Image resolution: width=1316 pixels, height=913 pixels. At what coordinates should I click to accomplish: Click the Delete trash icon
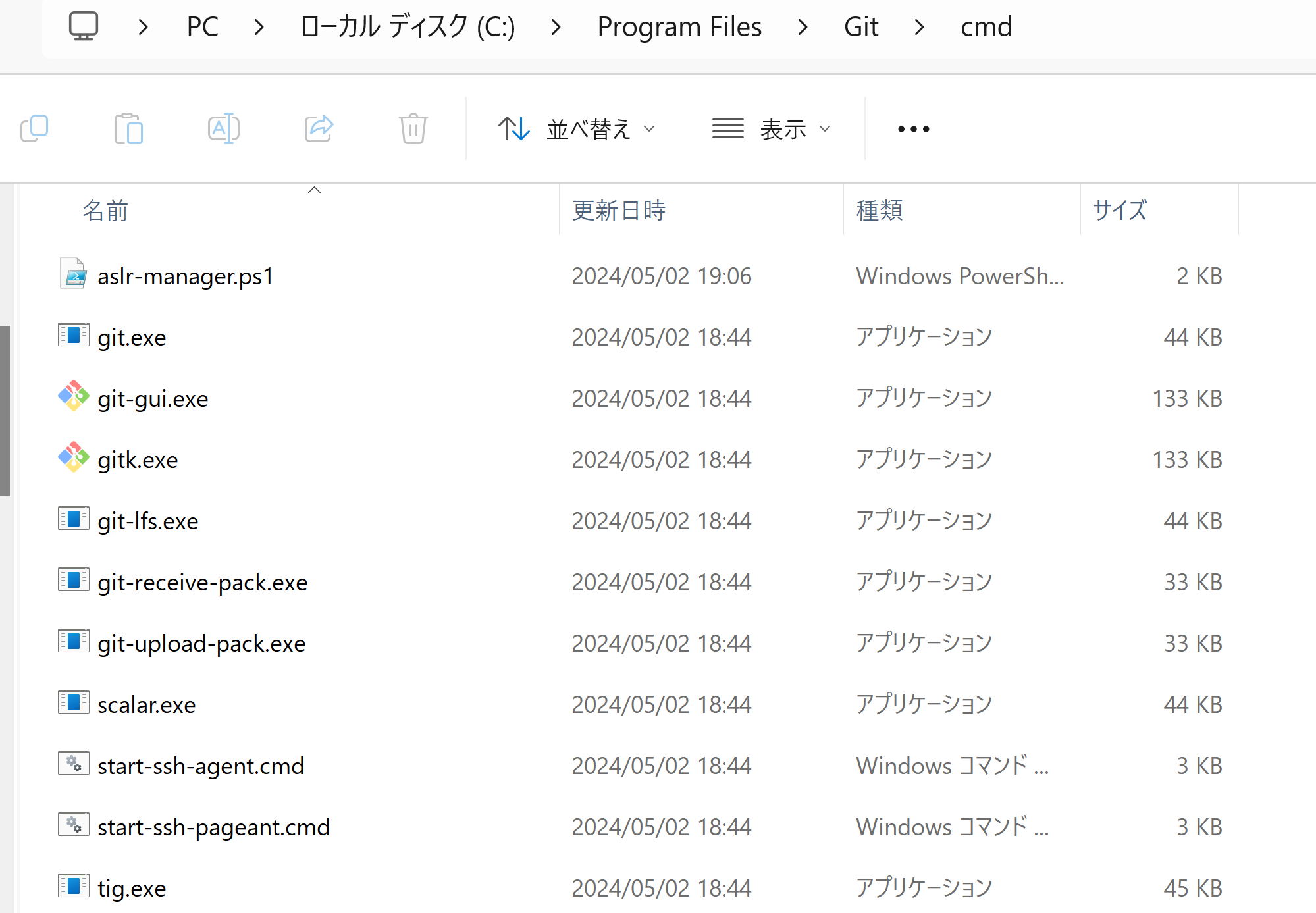[x=413, y=128]
